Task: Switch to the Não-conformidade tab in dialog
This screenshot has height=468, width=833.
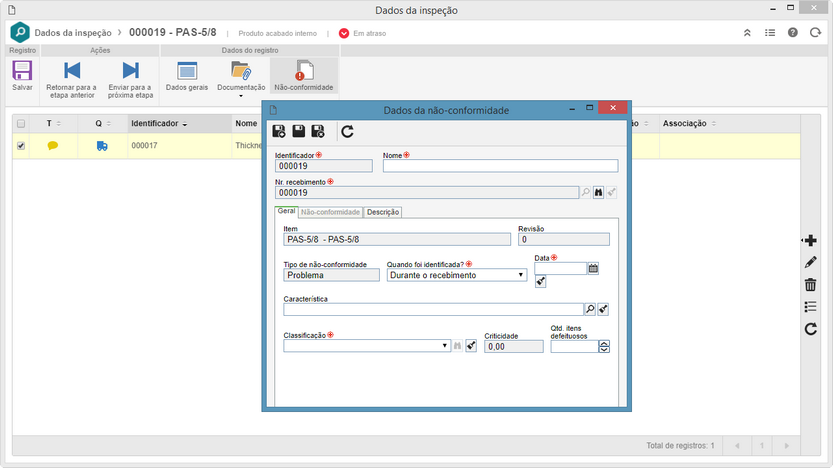Action: [x=330, y=212]
